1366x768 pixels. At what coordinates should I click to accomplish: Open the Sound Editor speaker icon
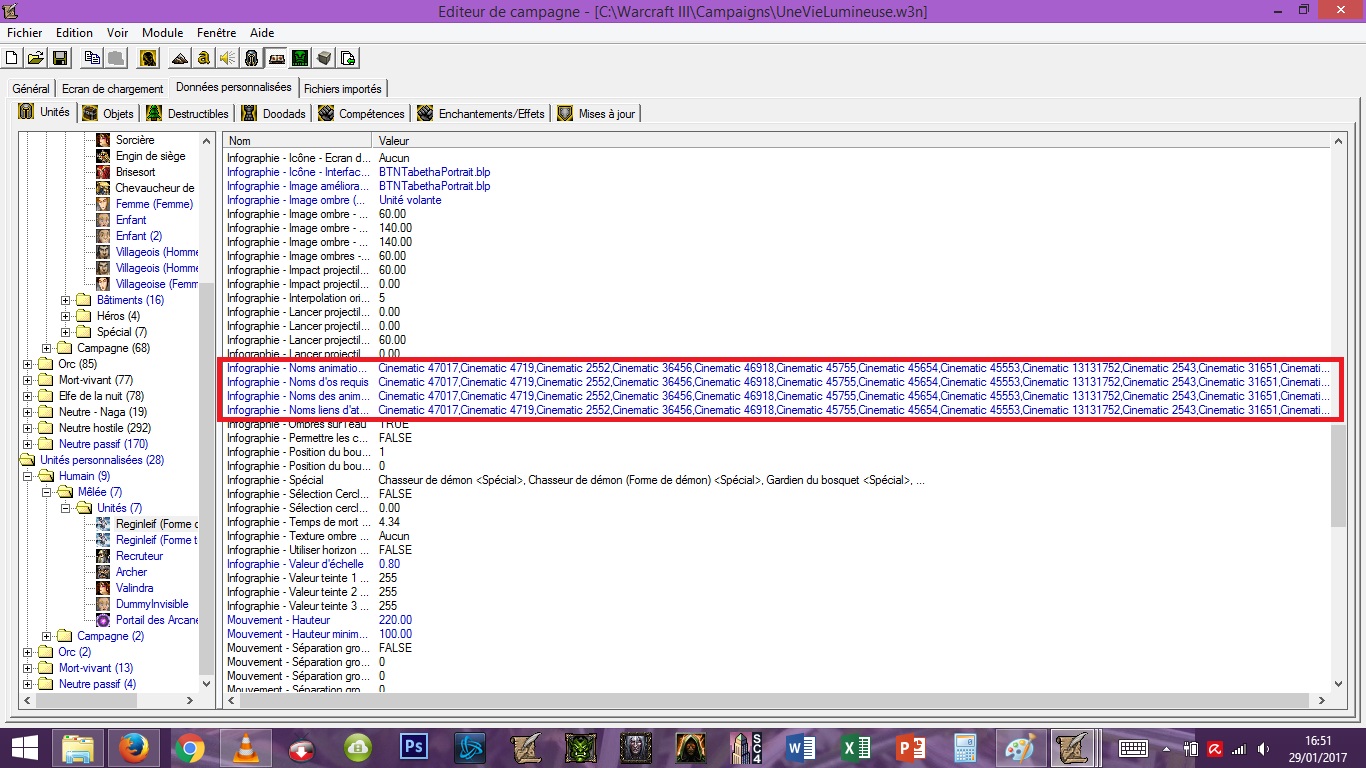(228, 58)
